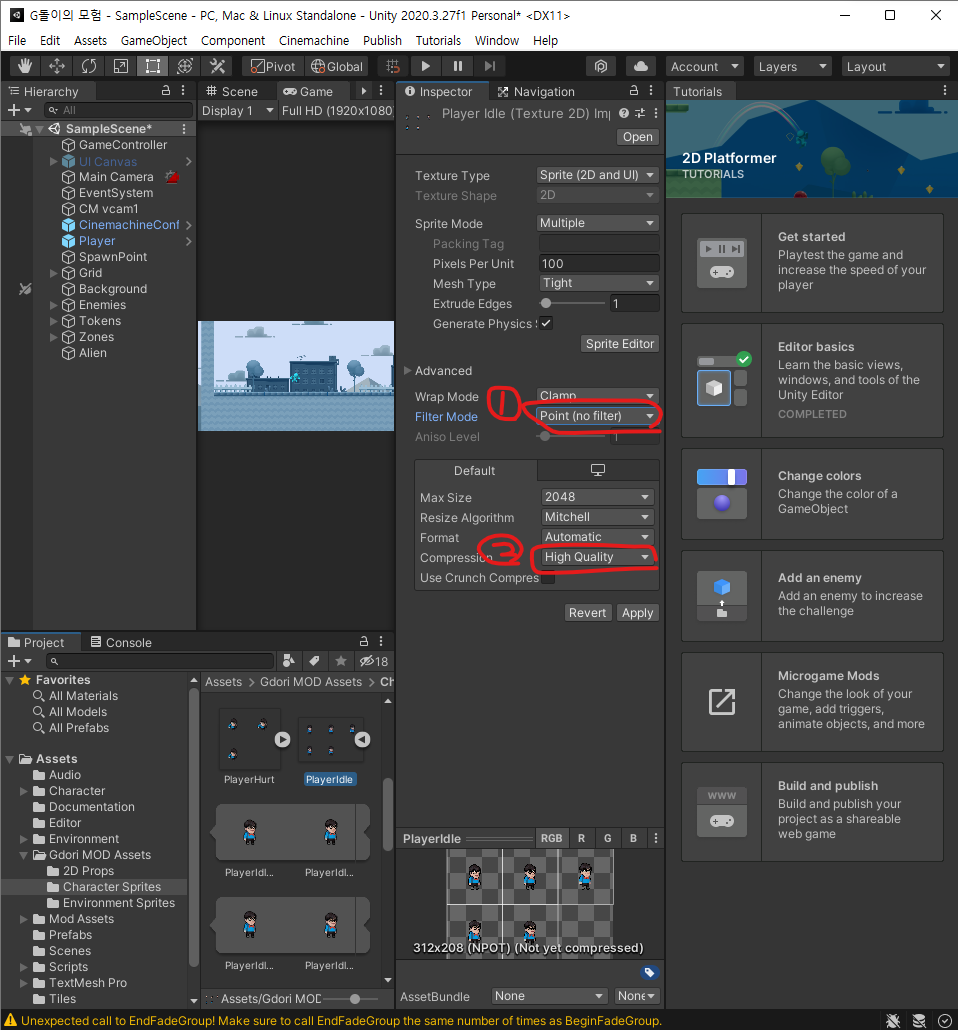958x1030 pixels.
Task: Open Inspector preset selector icon
Action: (640, 113)
